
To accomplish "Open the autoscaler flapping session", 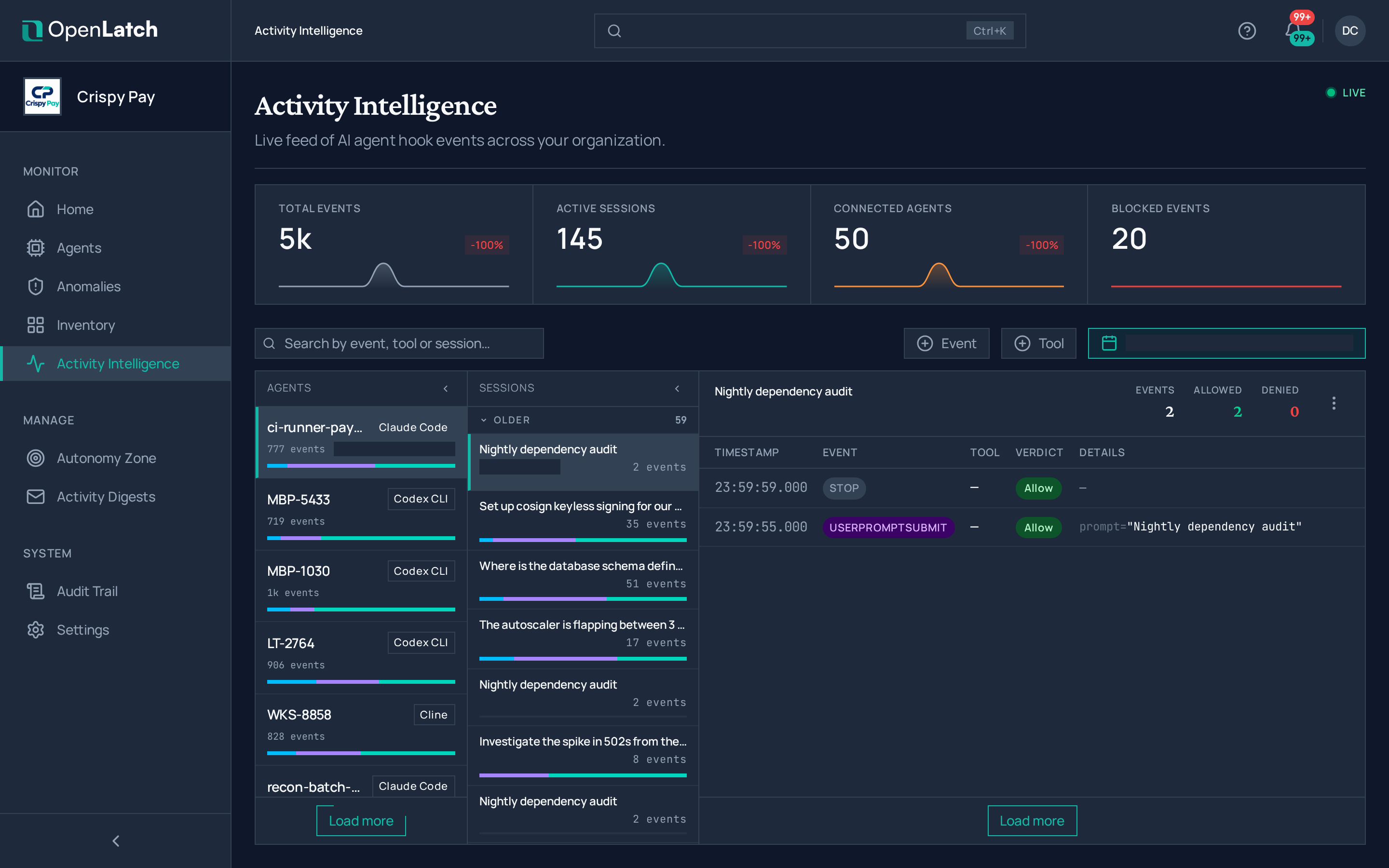I will tap(583, 639).
